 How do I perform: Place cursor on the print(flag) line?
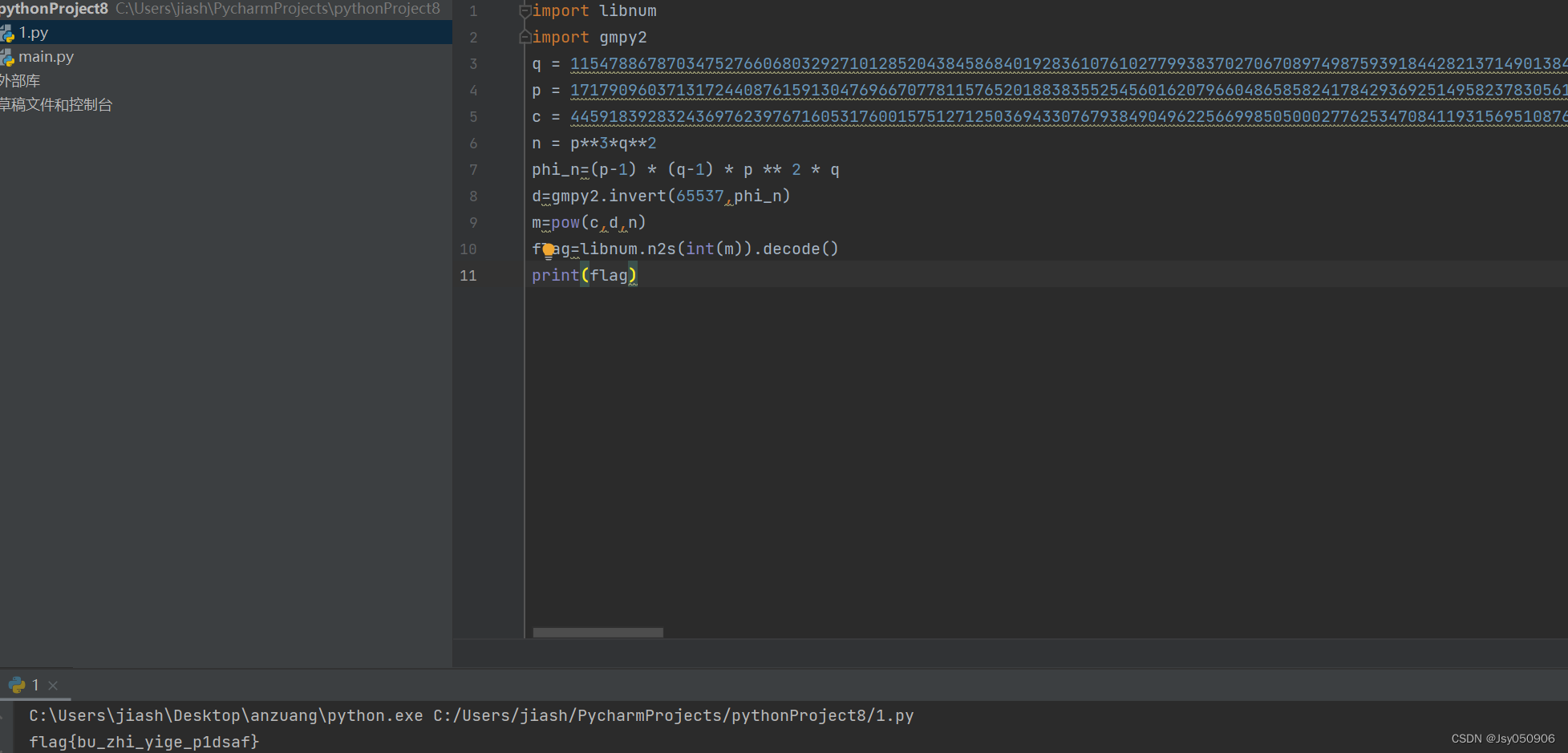(x=584, y=275)
